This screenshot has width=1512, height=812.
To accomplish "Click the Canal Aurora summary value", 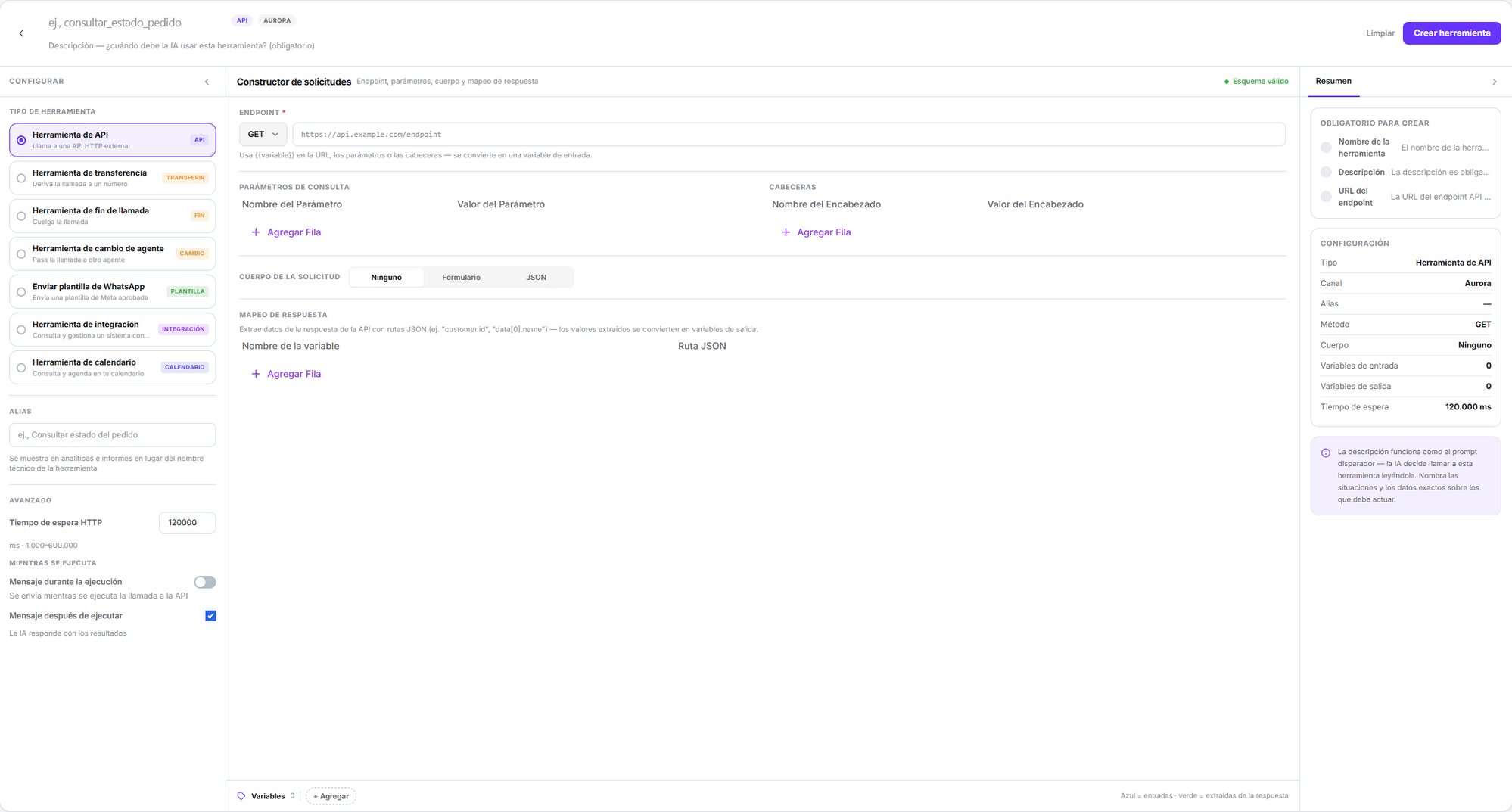I will 1478,284.
